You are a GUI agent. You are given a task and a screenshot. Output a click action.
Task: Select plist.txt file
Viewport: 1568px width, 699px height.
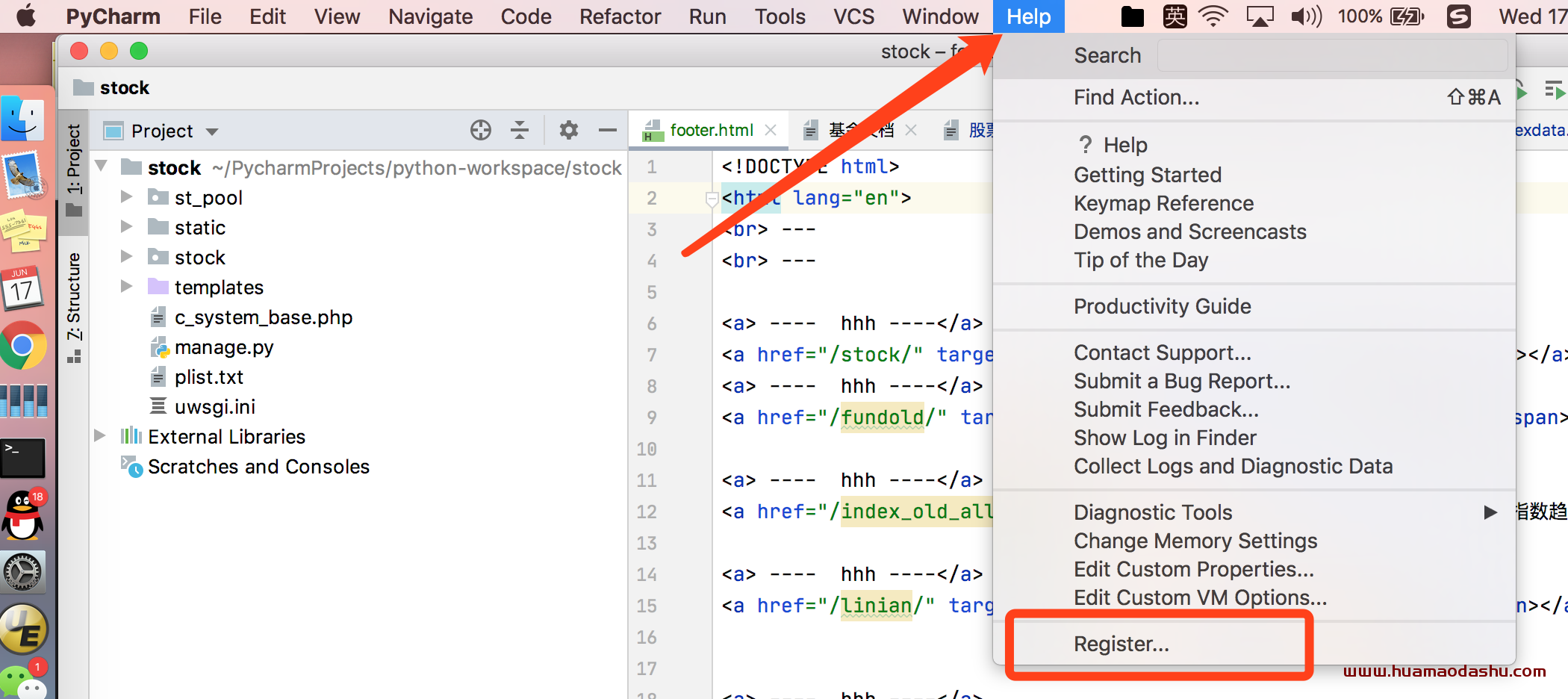click(209, 377)
